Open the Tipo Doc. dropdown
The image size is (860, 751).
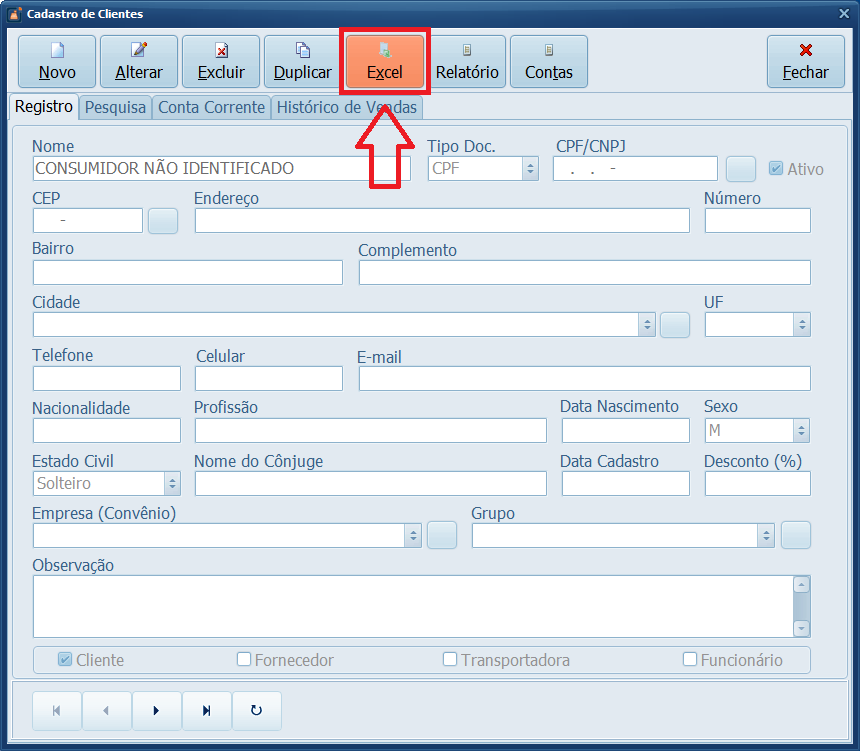tap(530, 169)
